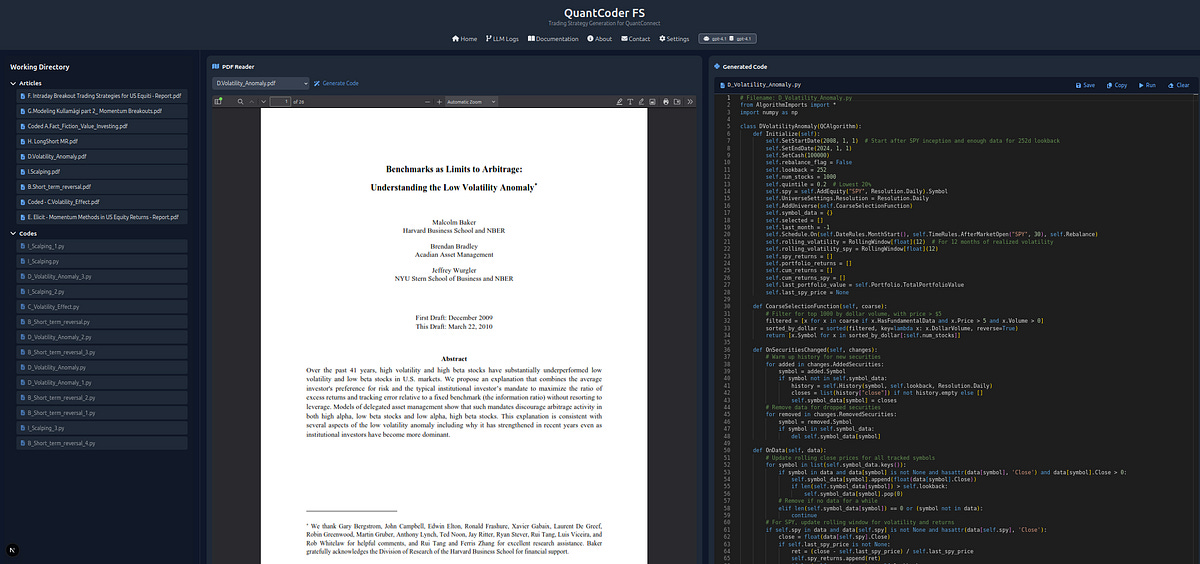This screenshot has height=564, width=1200.
Task: Click the PDF page number field
Action: click(280, 101)
